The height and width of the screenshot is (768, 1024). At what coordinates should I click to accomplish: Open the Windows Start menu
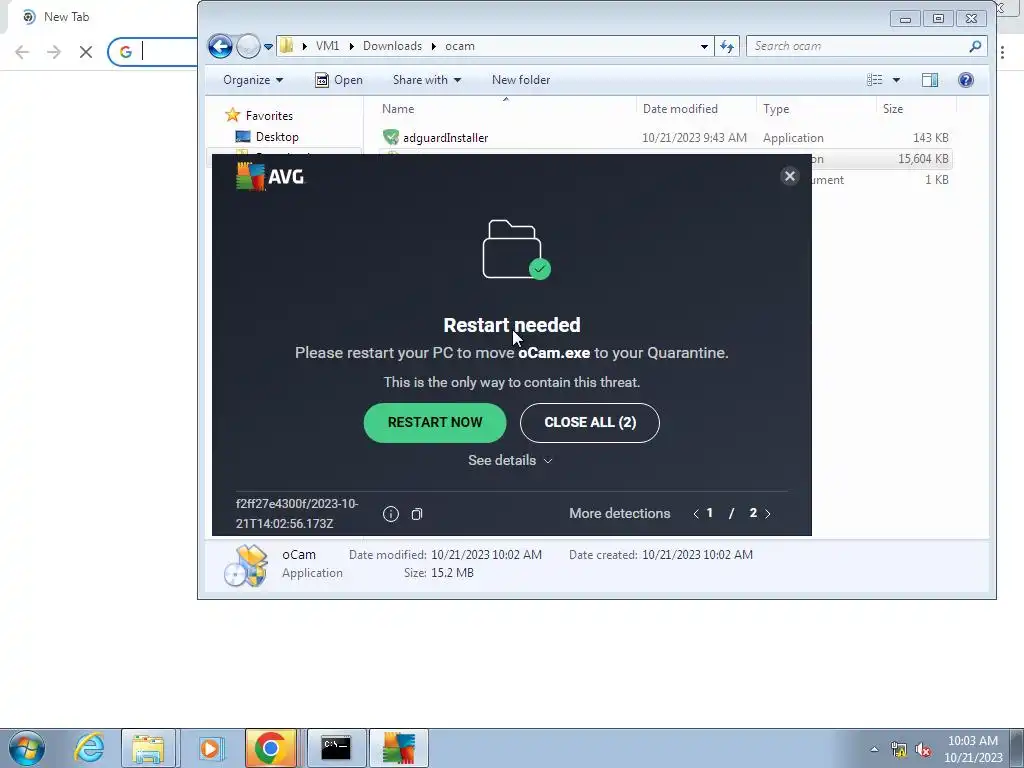coord(27,748)
